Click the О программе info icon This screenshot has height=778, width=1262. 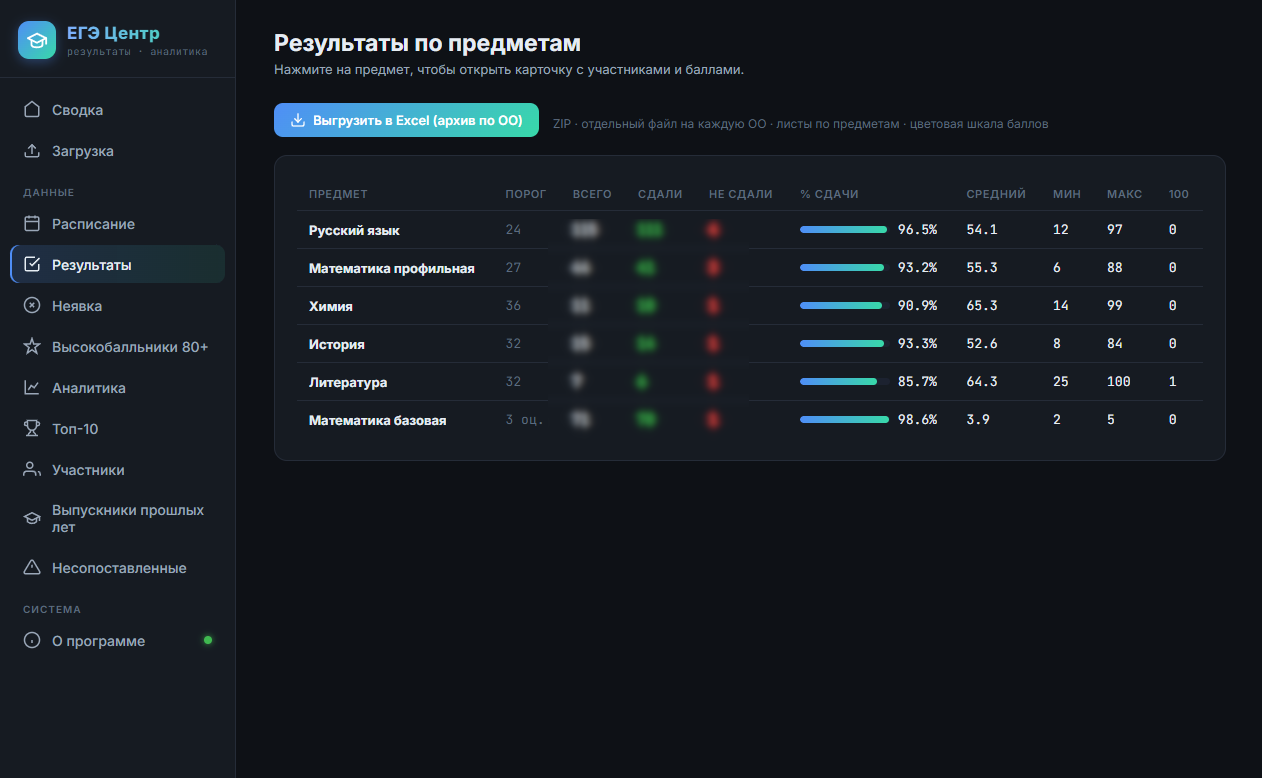click(x=32, y=641)
